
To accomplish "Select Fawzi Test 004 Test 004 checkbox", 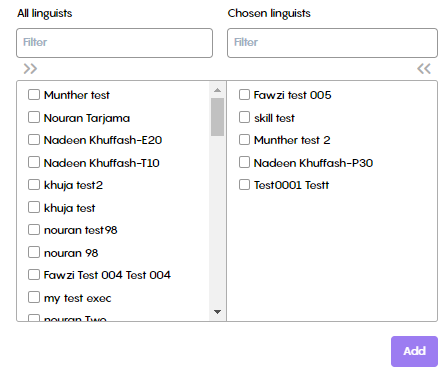I will pos(34,275).
